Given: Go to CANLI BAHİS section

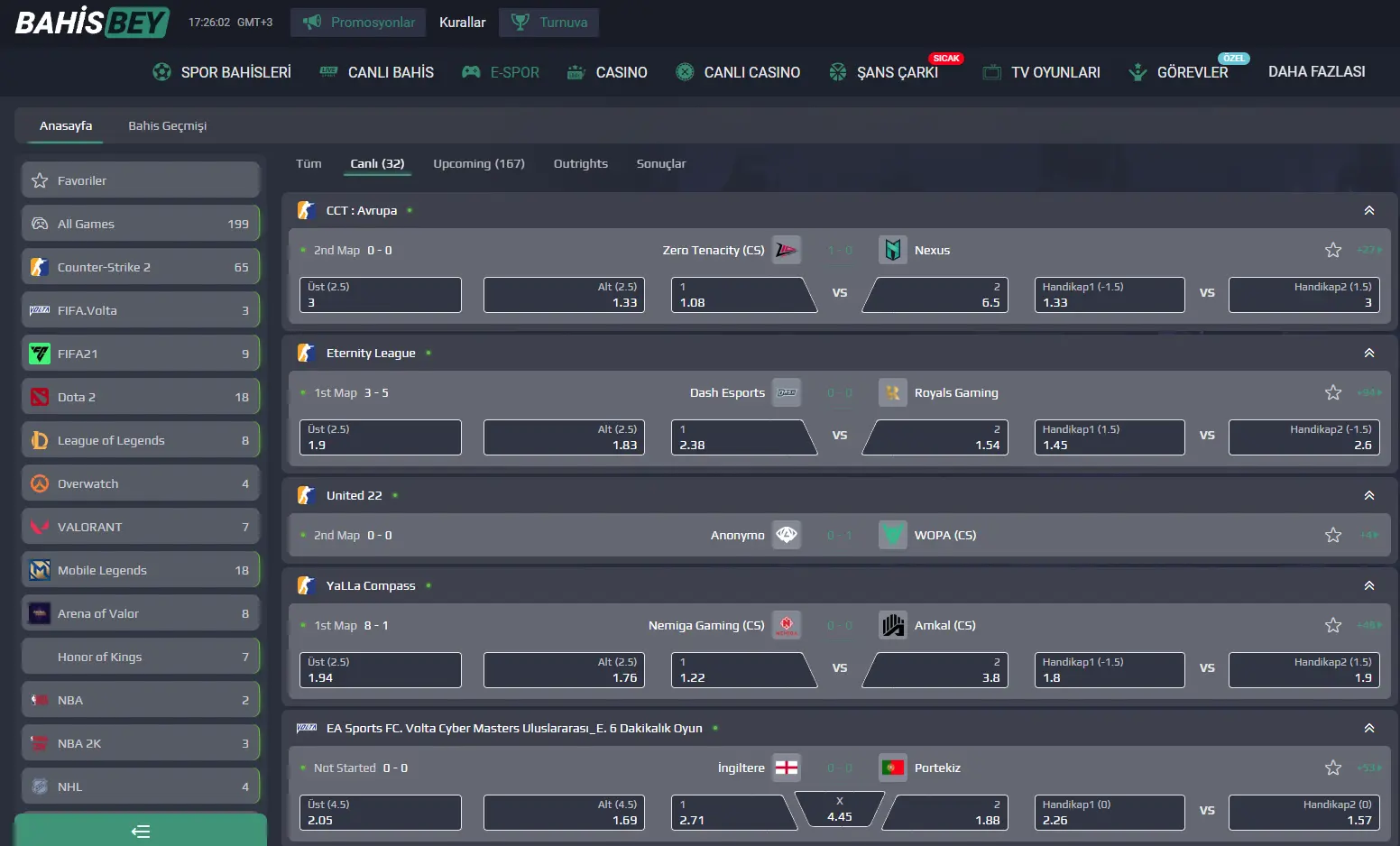Looking at the screenshot, I should (377, 72).
